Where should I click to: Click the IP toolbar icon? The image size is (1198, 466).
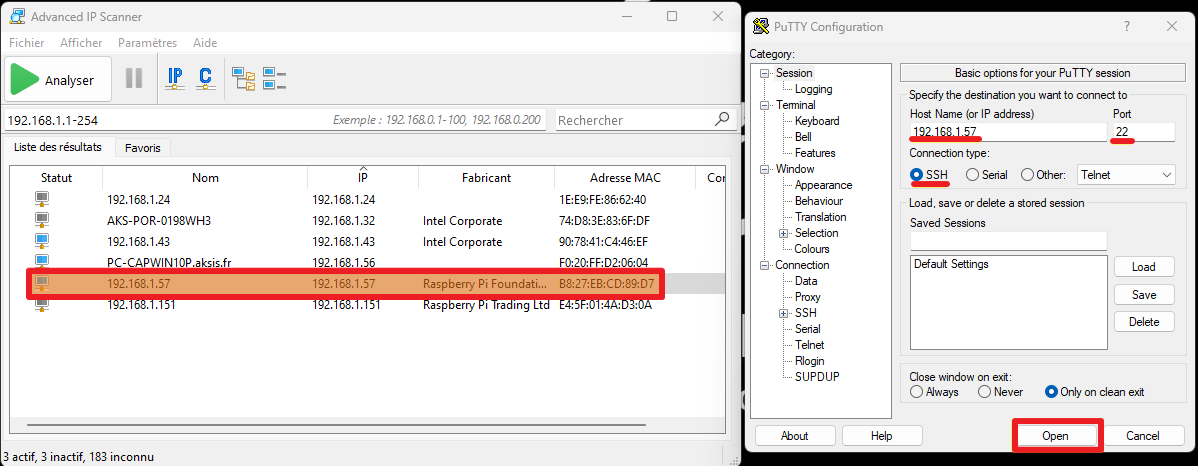[x=175, y=79]
